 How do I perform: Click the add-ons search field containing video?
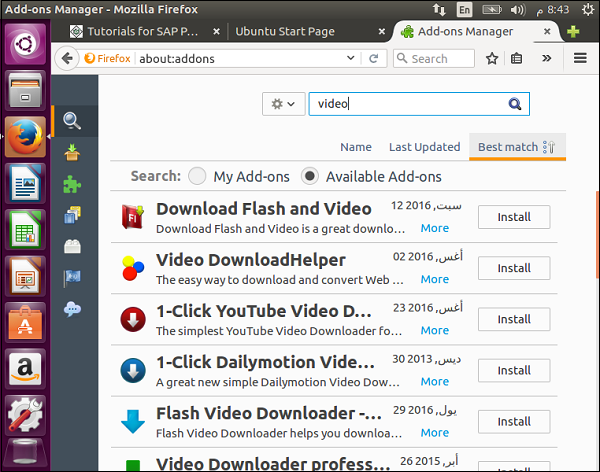pos(408,103)
